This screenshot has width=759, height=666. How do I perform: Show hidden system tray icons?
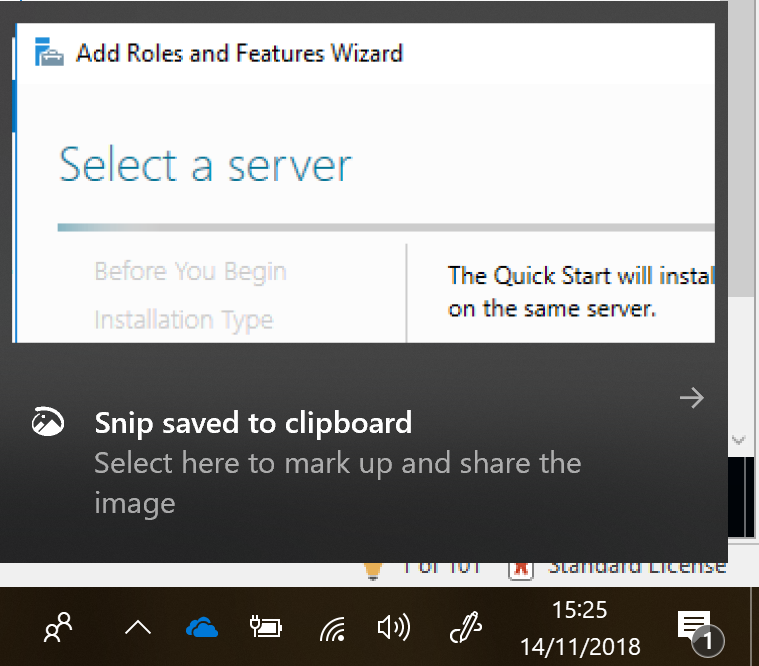pyautogui.click(x=137, y=628)
